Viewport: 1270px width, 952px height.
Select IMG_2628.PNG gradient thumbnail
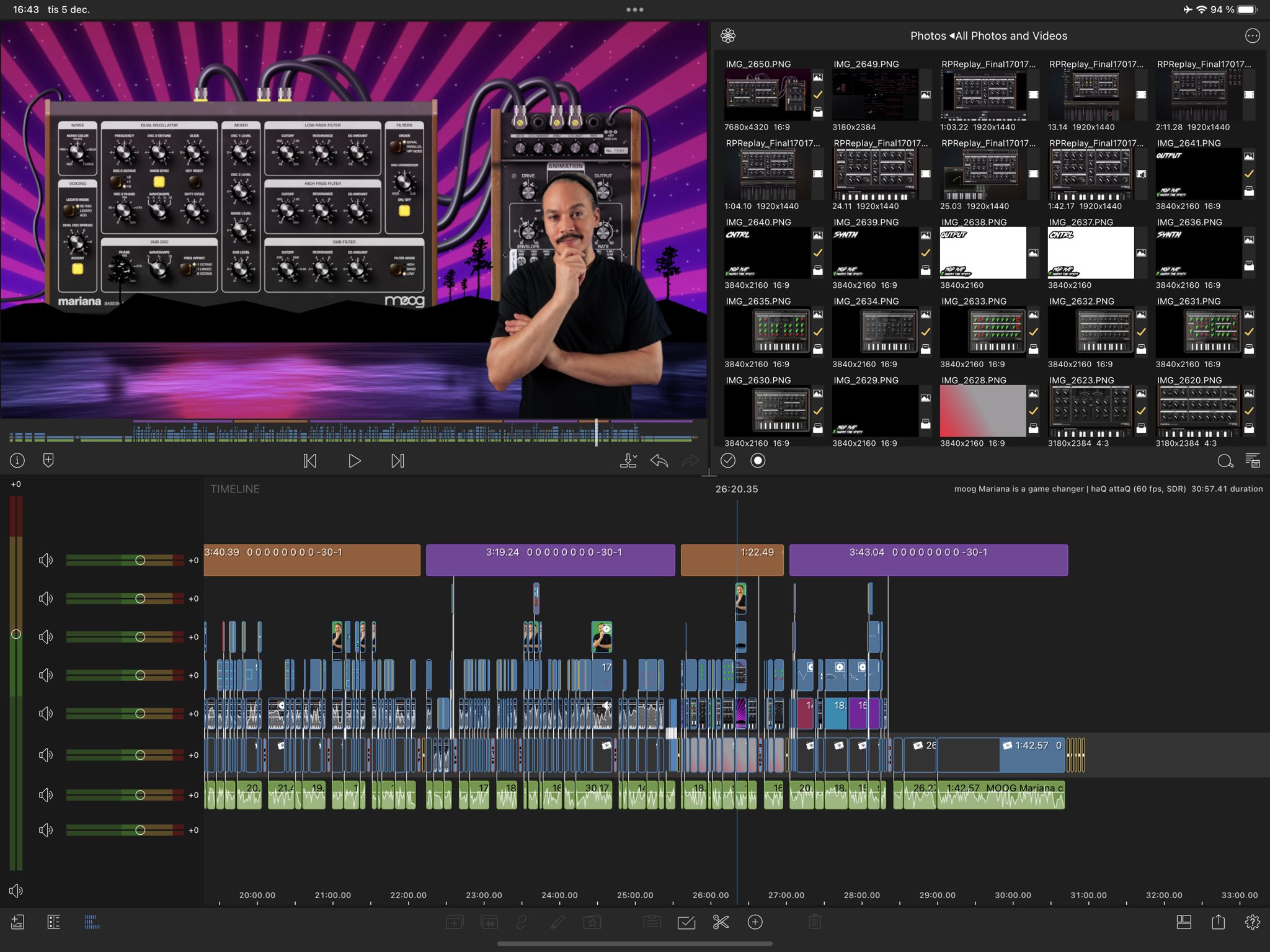[983, 411]
